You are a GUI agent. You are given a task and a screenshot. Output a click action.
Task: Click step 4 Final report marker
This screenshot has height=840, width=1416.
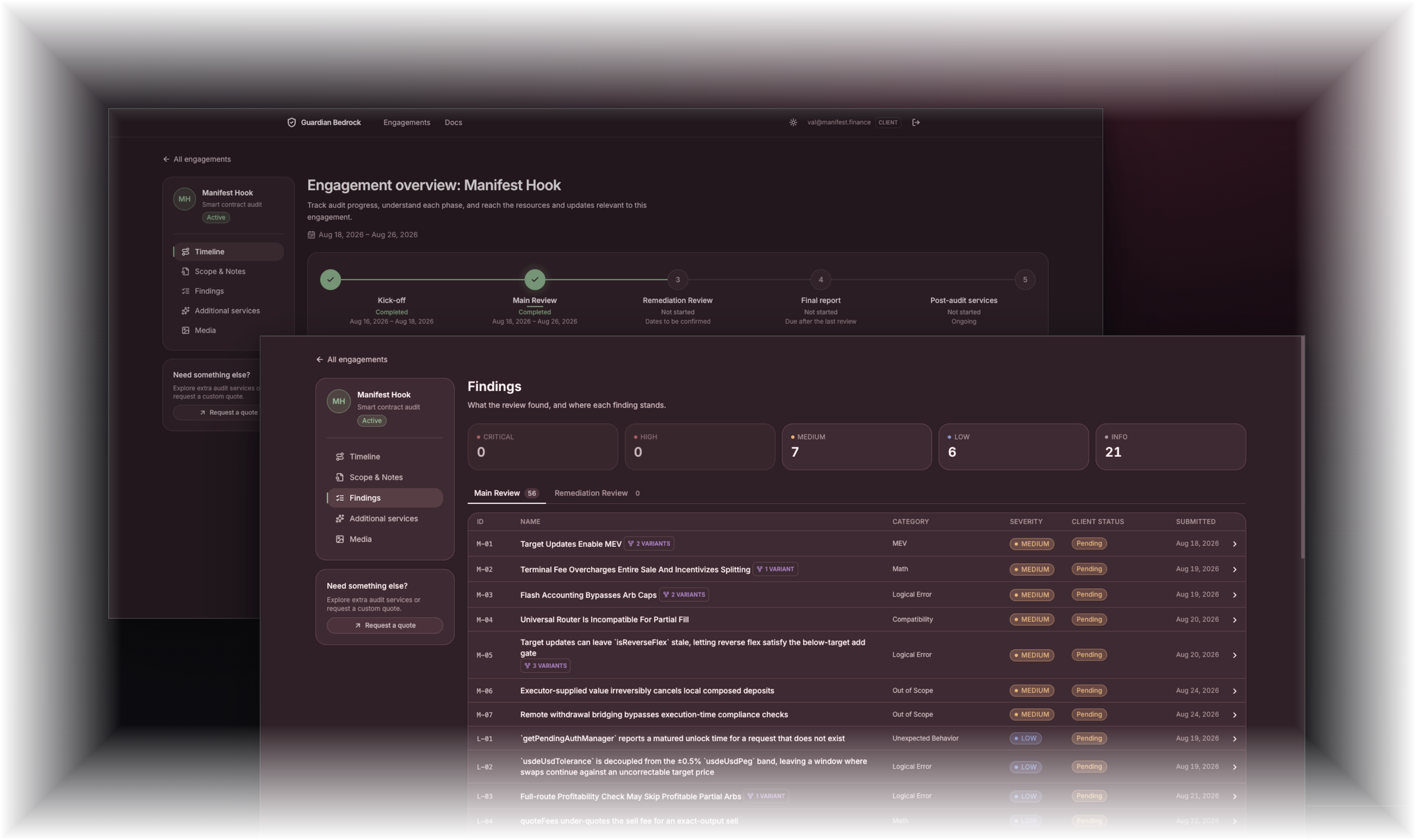pyautogui.click(x=820, y=279)
